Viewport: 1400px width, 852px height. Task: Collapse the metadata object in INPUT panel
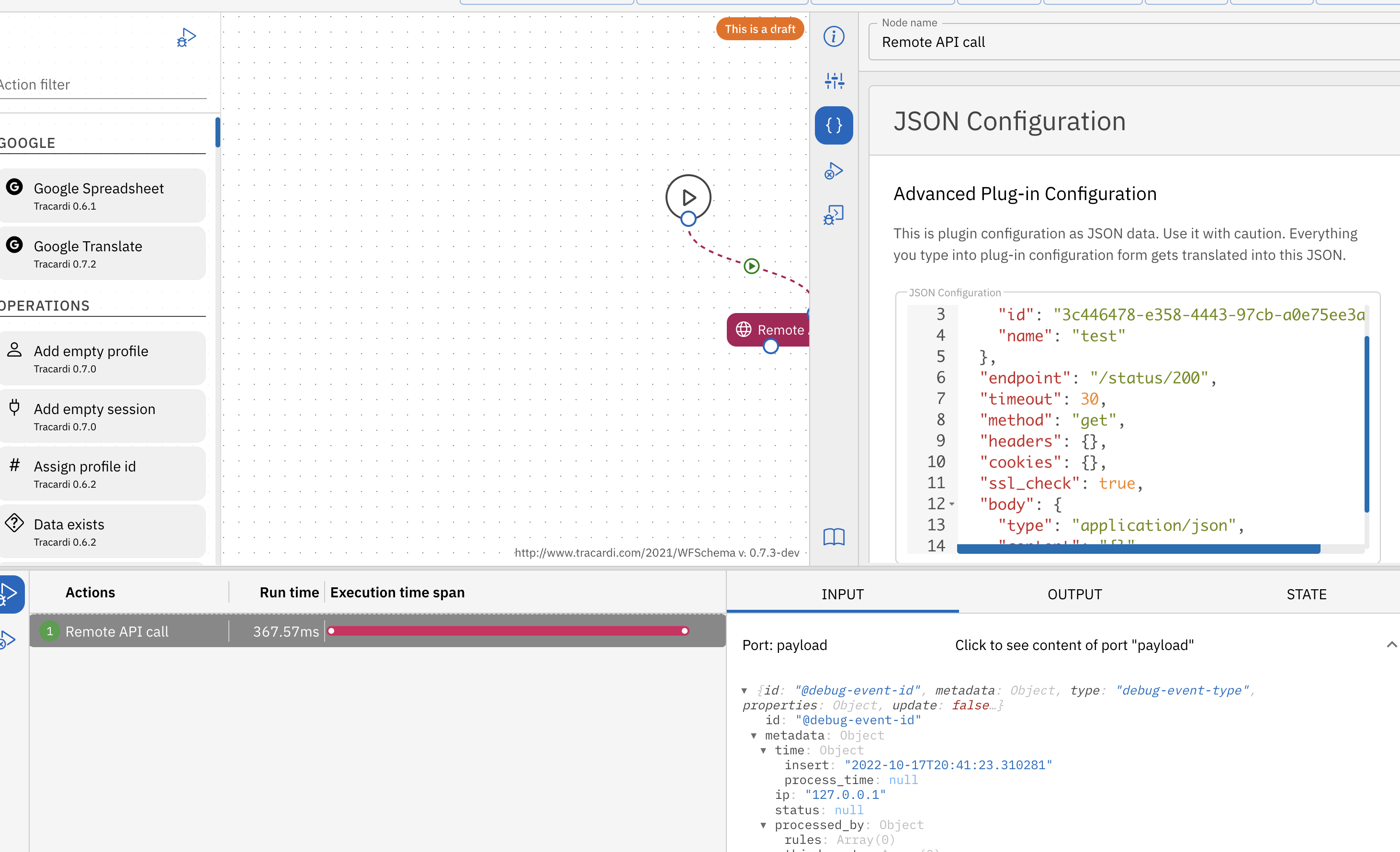point(754,735)
